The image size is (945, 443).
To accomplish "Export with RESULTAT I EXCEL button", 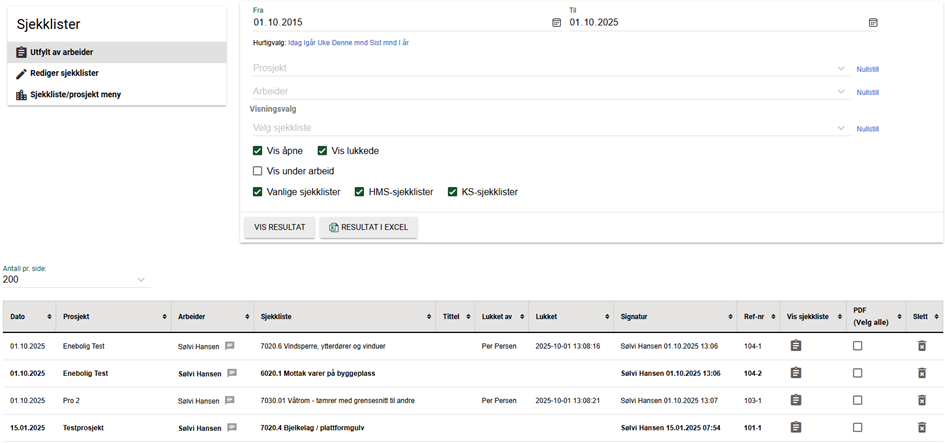I will click(x=368, y=228).
